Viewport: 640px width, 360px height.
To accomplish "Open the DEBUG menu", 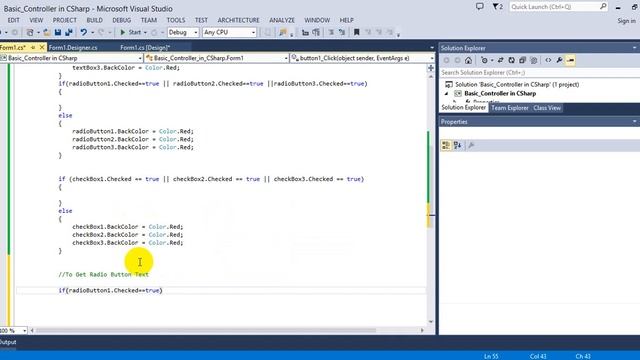I will coord(122,20).
